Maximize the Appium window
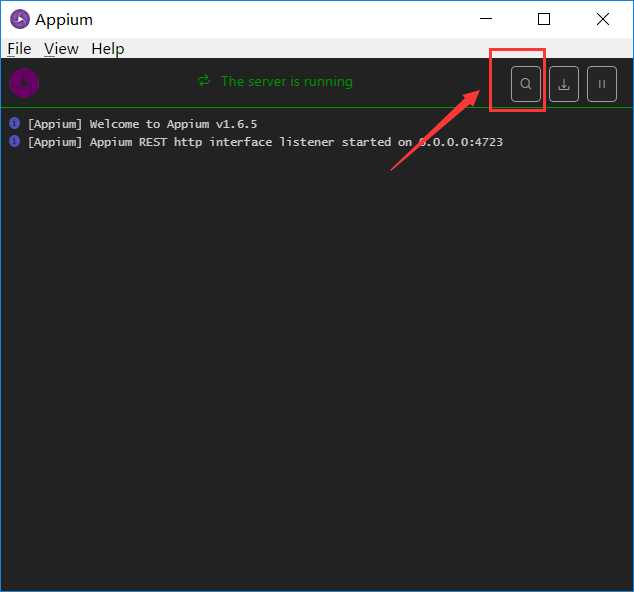Screen dimensions: 634x592 [544, 19]
